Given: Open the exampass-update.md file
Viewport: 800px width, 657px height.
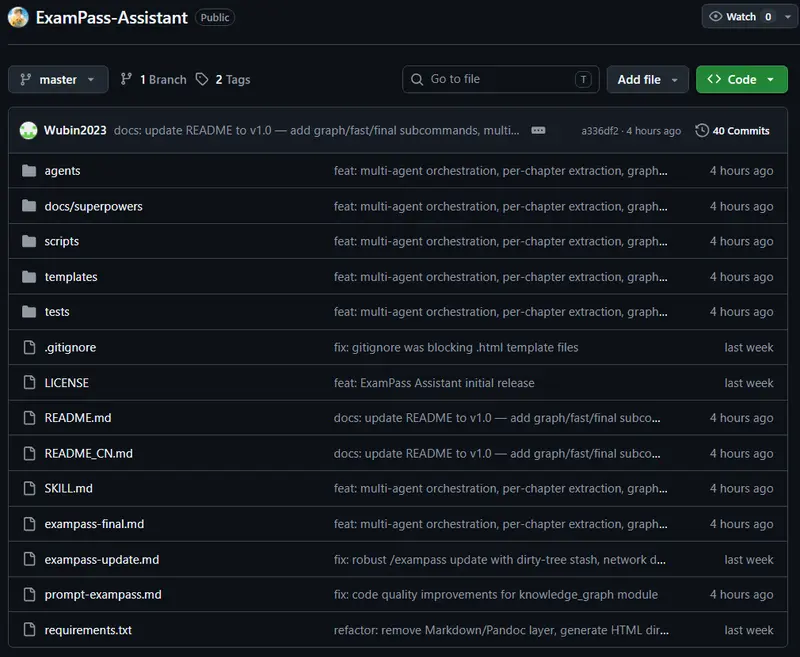Looking at the screenshot, I should click(x=102, y=560).
